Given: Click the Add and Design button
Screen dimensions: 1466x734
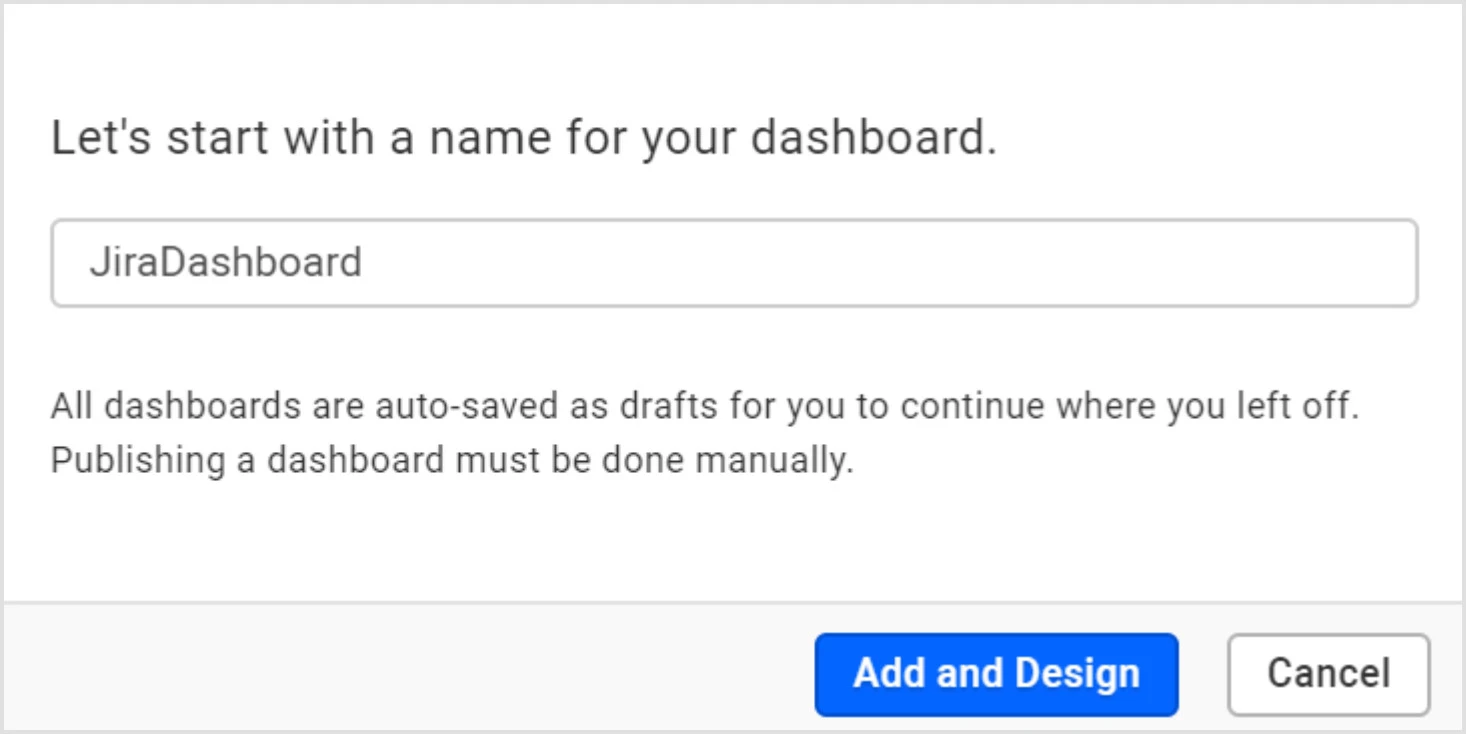Looking at the screenshot, I should pyautogui.click(x=996, y=674).
